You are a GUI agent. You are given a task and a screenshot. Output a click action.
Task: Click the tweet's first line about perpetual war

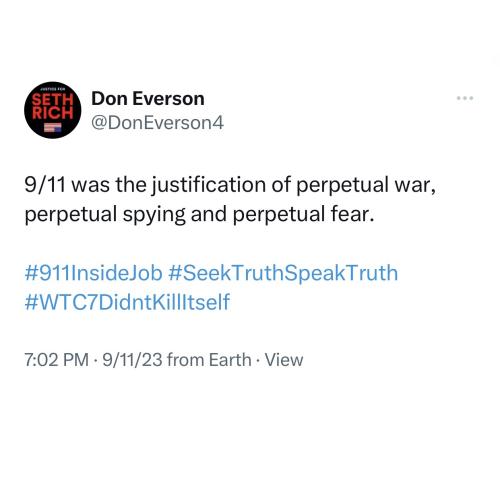point(230,185)
